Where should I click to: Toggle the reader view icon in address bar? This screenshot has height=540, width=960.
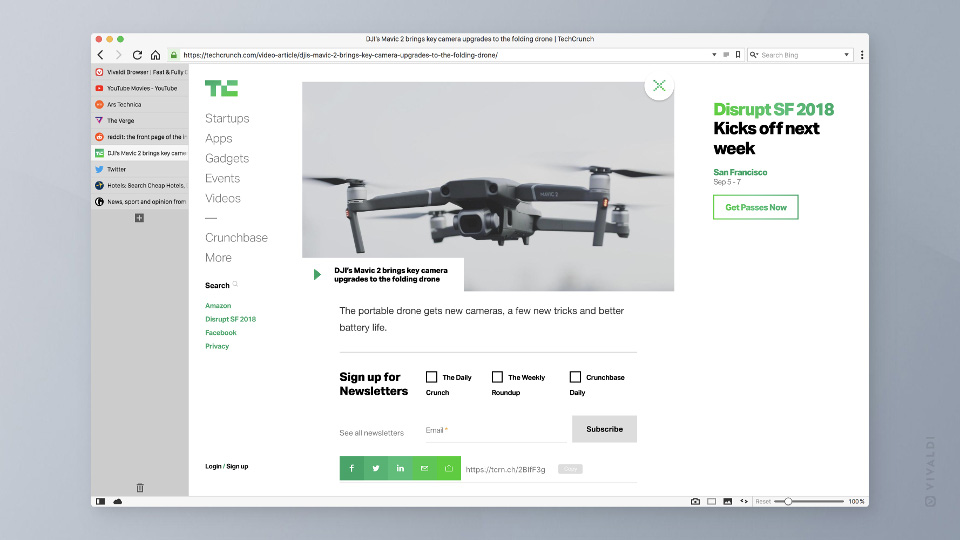click(x=726, y=55)
